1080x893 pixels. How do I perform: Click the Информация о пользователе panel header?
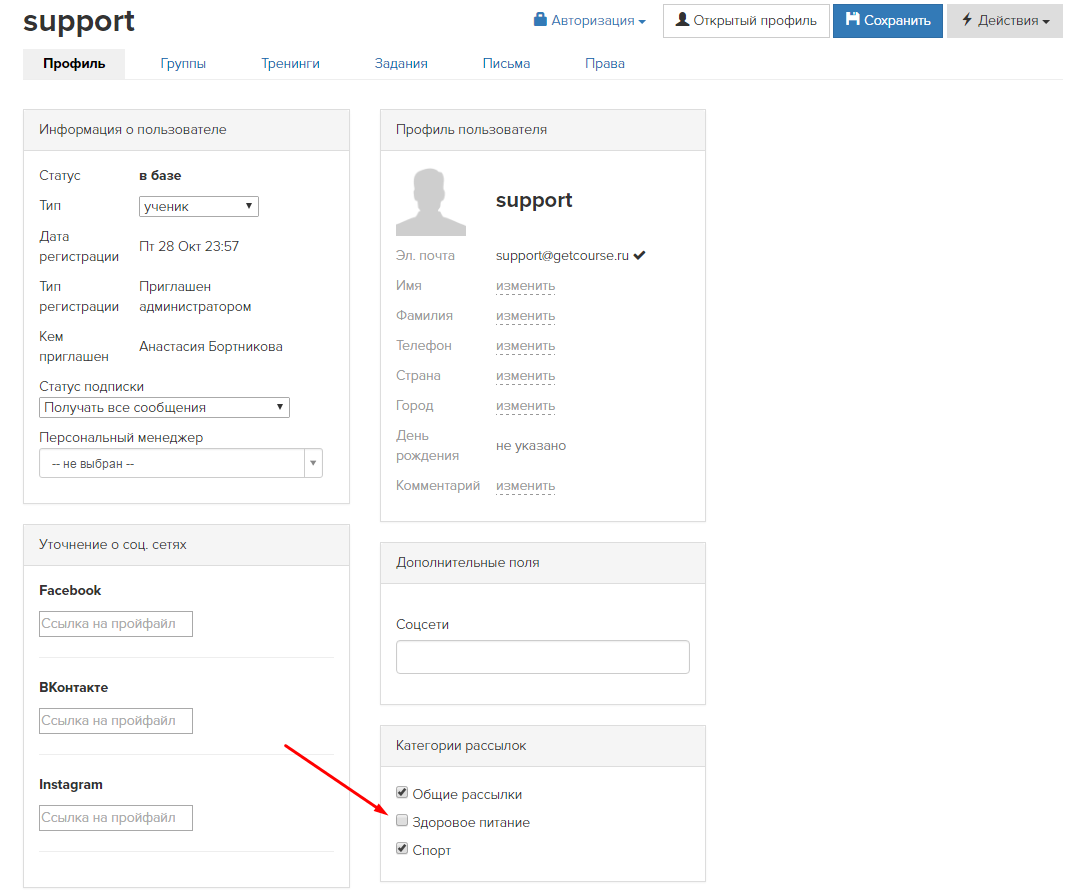186,130
